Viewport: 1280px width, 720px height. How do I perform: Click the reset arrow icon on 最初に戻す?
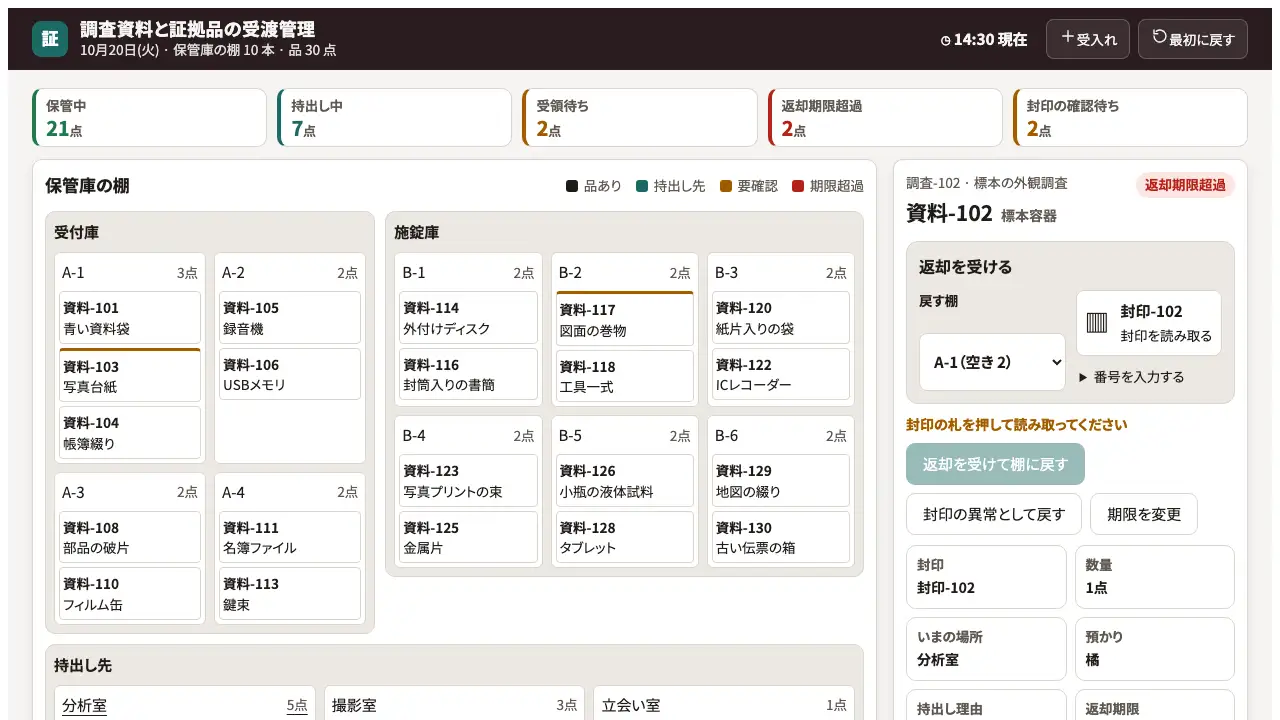(x=1160, y=37)
